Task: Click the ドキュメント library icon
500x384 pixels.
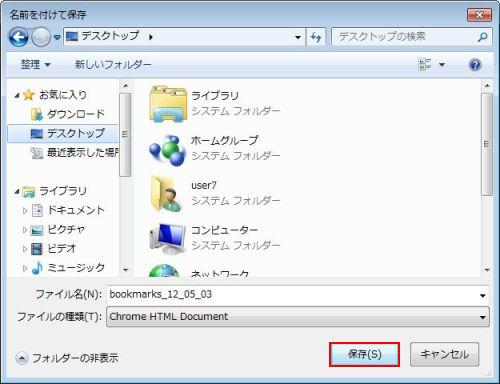Action: point(37,211)
